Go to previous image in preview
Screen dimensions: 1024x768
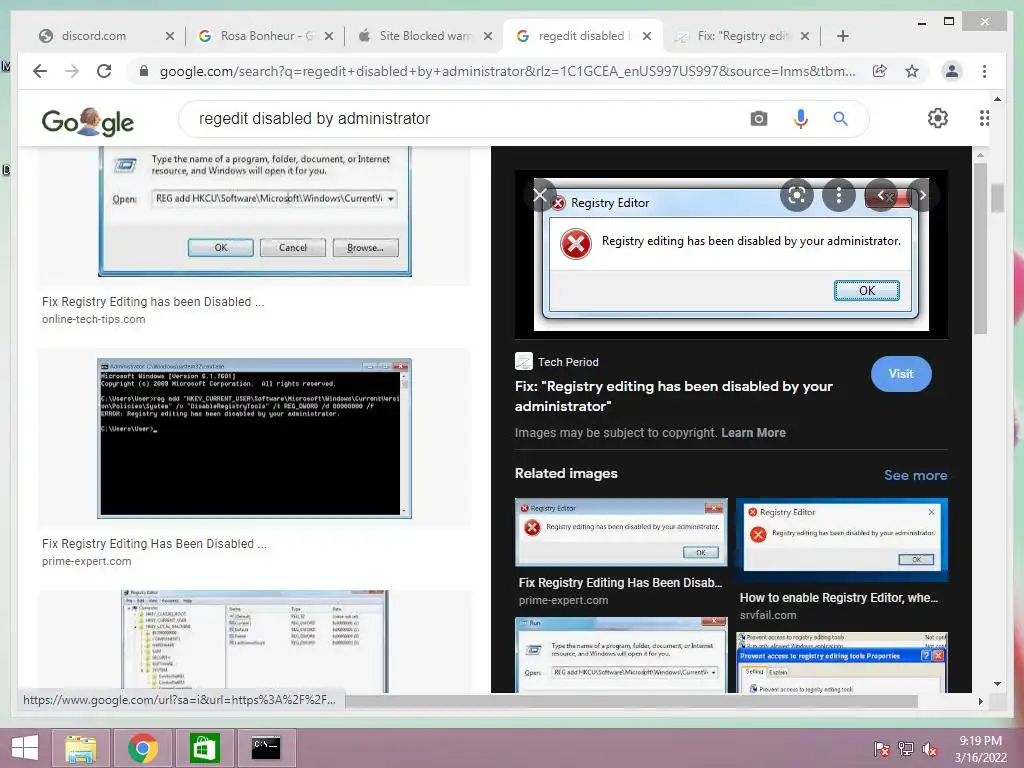point(881,195)
